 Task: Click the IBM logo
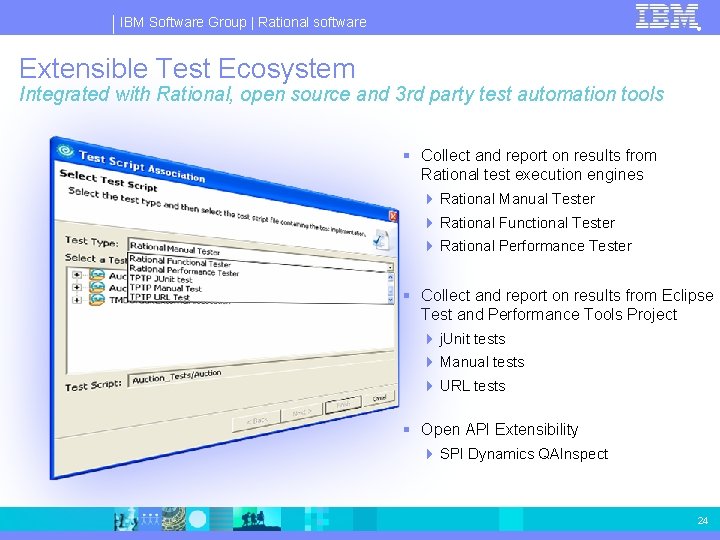tap(668, 17)
